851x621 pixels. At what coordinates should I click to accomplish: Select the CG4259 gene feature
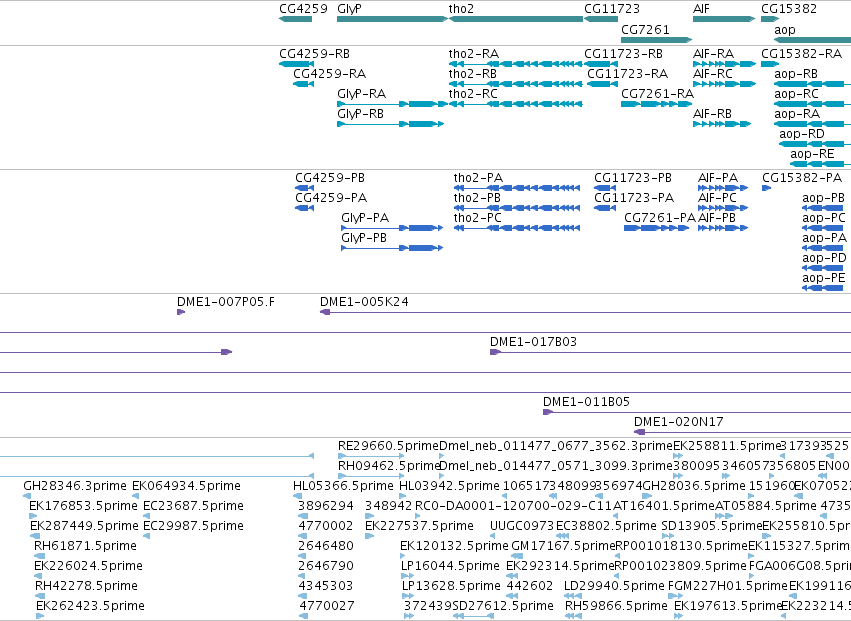tap(295, 19)
